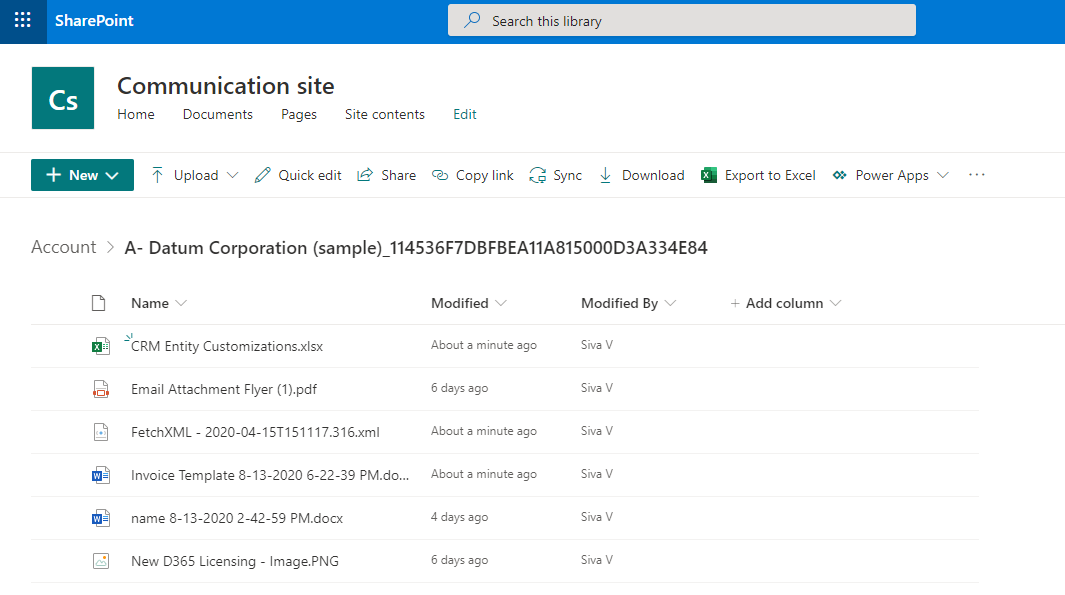Viewport: 1065px width, 595px height.
Task: Click the Name column header text
Action: point(150,304)
